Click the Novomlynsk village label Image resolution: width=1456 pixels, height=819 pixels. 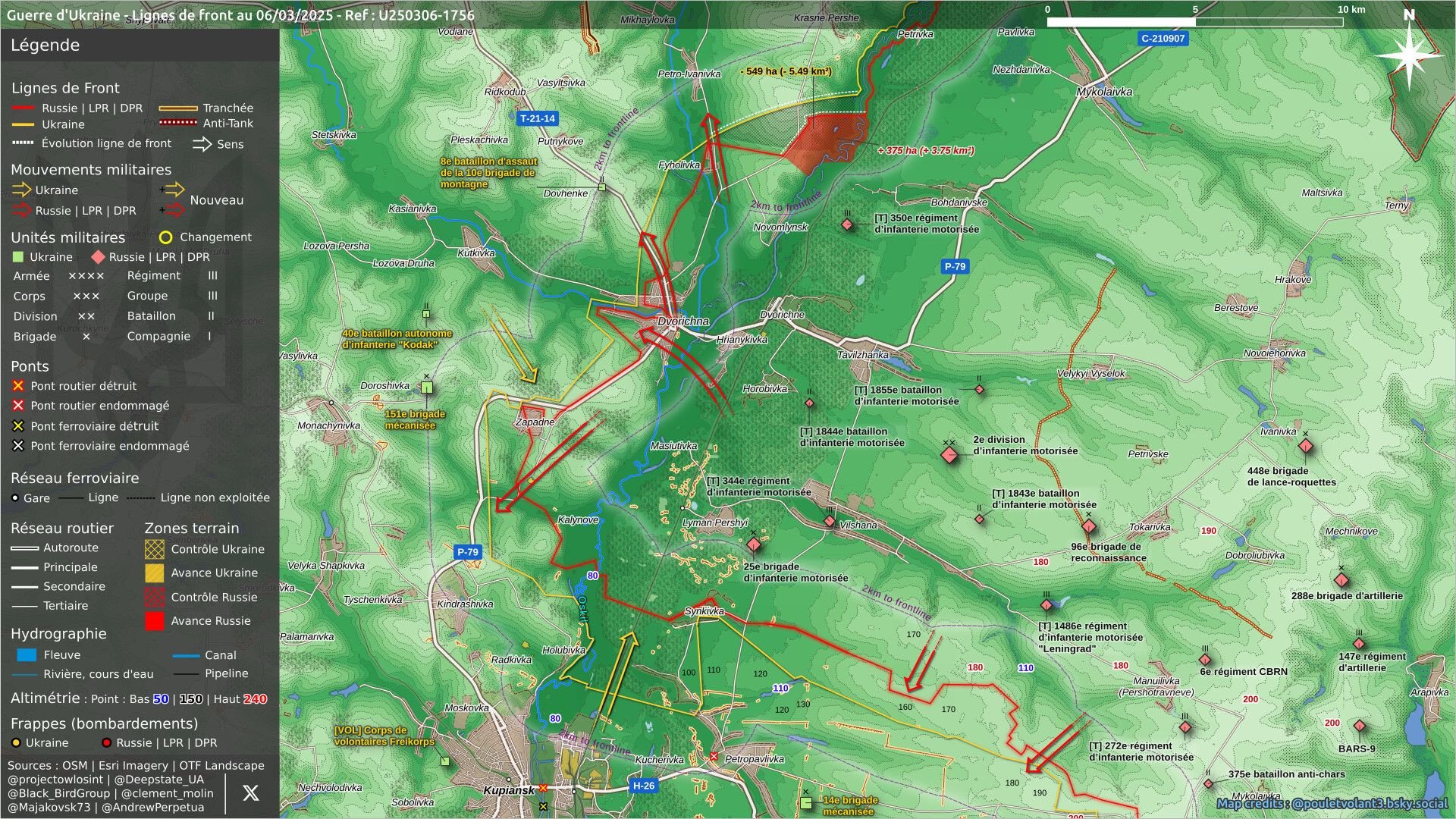tap(780, 227)
